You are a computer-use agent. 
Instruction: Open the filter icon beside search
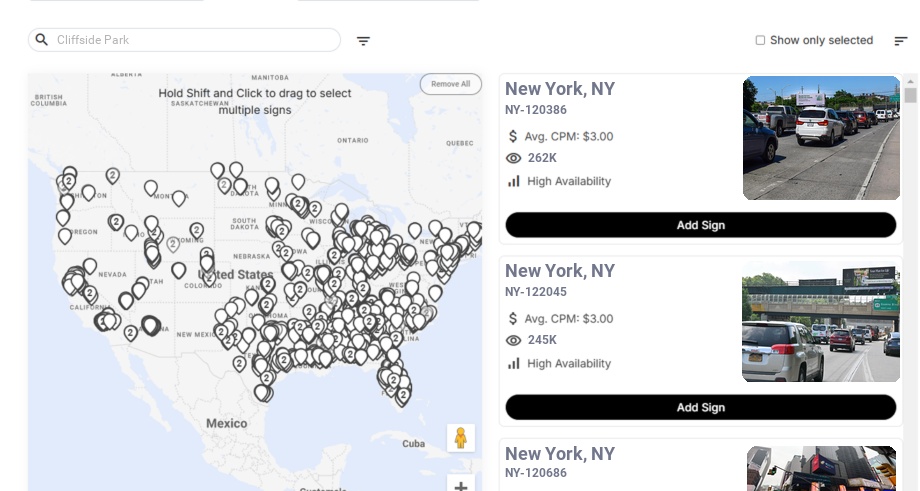click(x=363, y=41)
